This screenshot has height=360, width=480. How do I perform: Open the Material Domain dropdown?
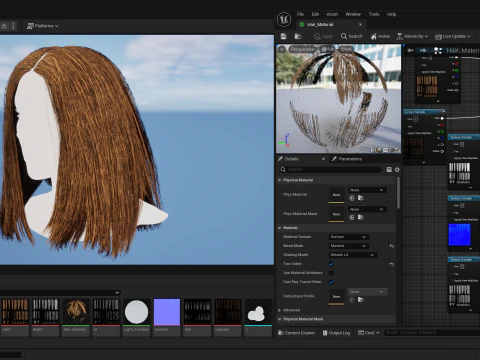(348, 237)
